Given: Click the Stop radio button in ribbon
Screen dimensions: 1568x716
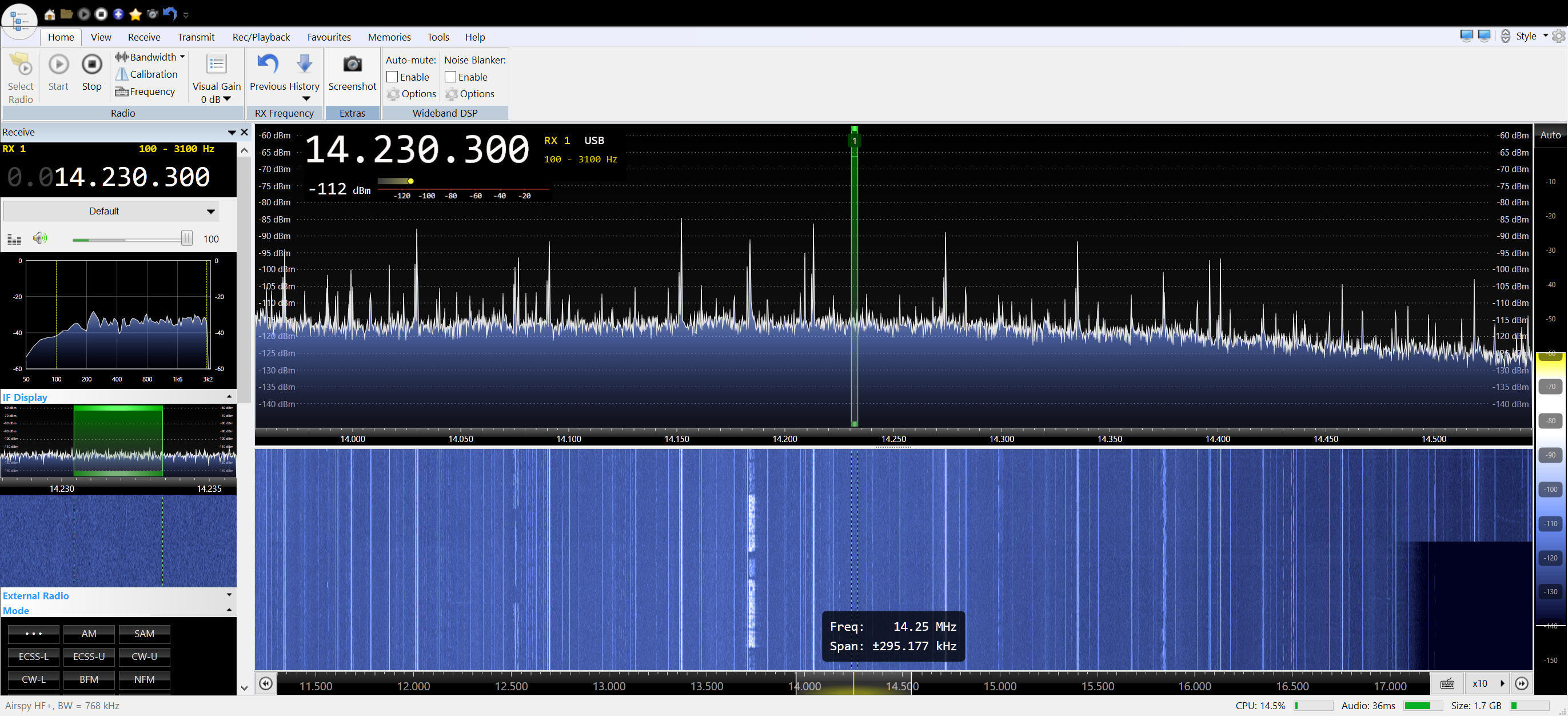Looking at the screenshot, I should tap(92, 73).
